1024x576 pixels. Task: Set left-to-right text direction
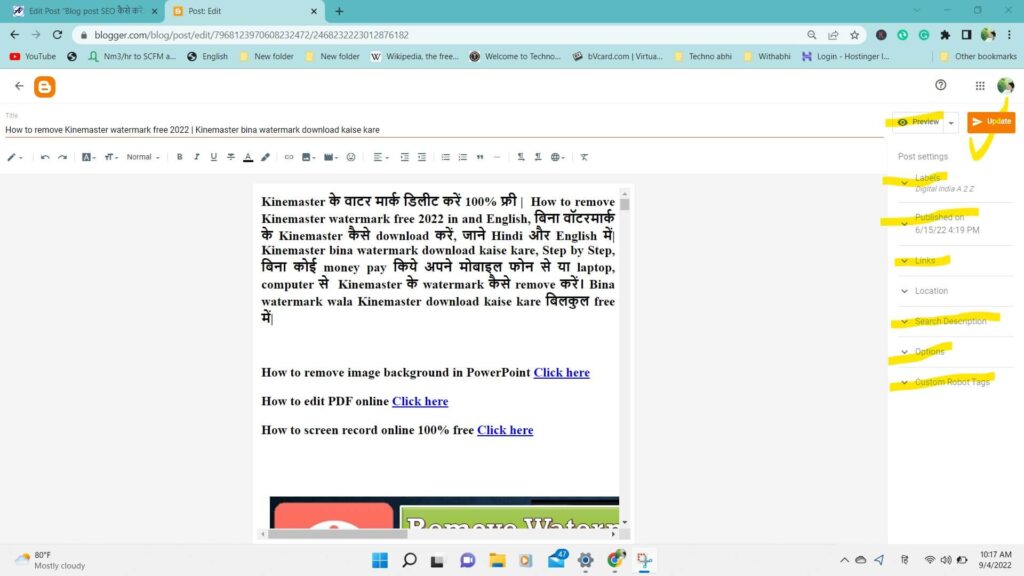pyautogui.click(x=520, y=157)
